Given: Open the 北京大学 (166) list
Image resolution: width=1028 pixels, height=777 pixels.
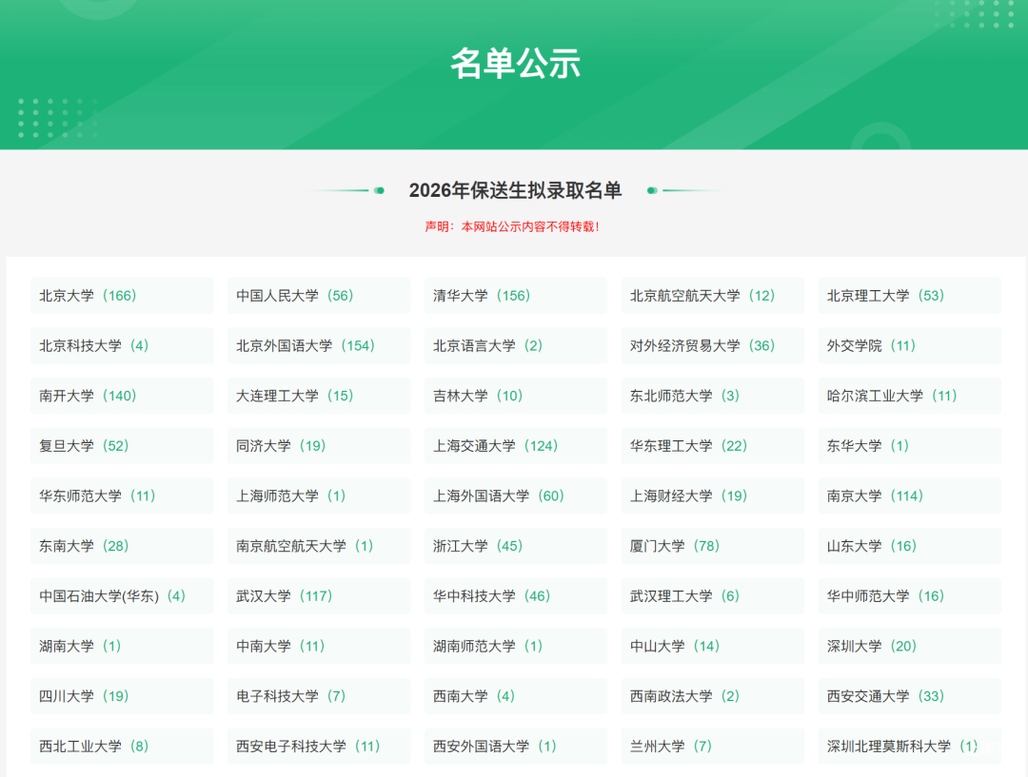Looking at the screenshot, I should pos(122,296).
